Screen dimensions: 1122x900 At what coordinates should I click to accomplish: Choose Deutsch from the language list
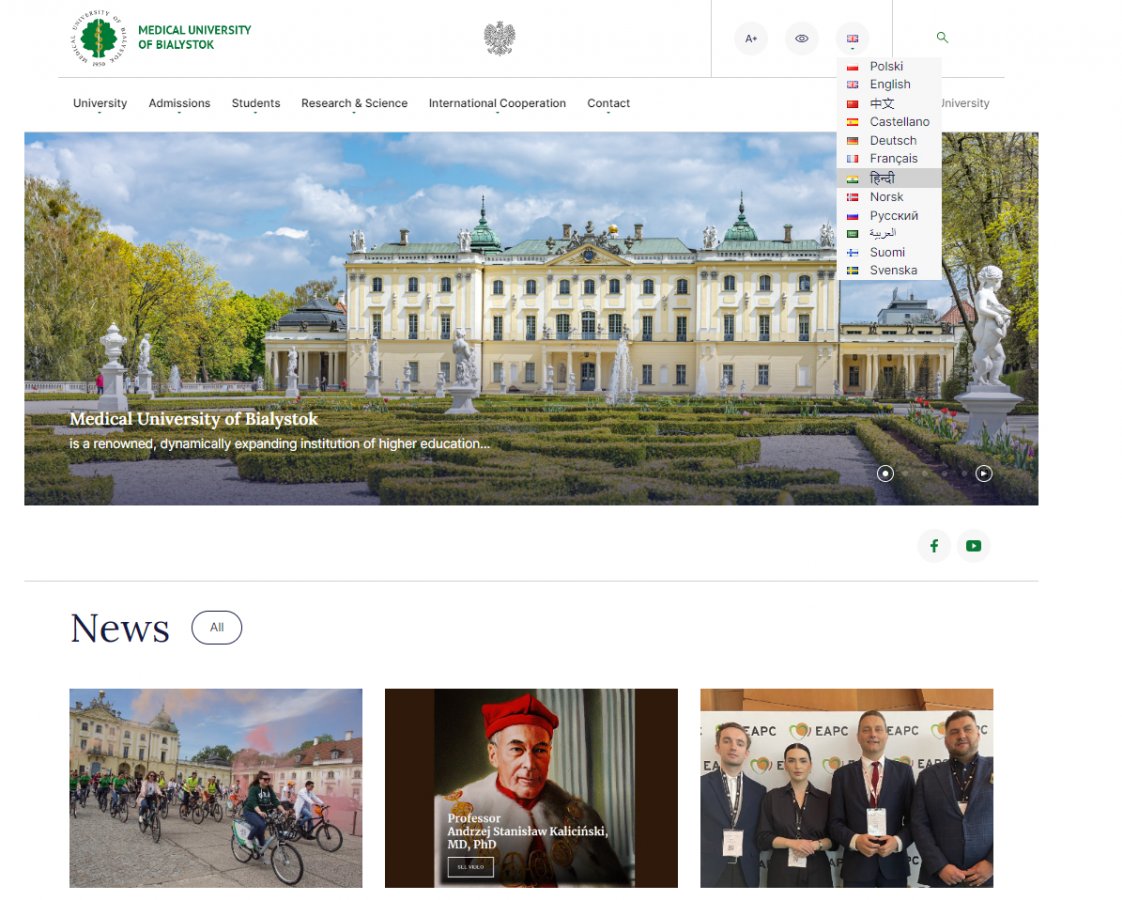[x=892, y=141]
